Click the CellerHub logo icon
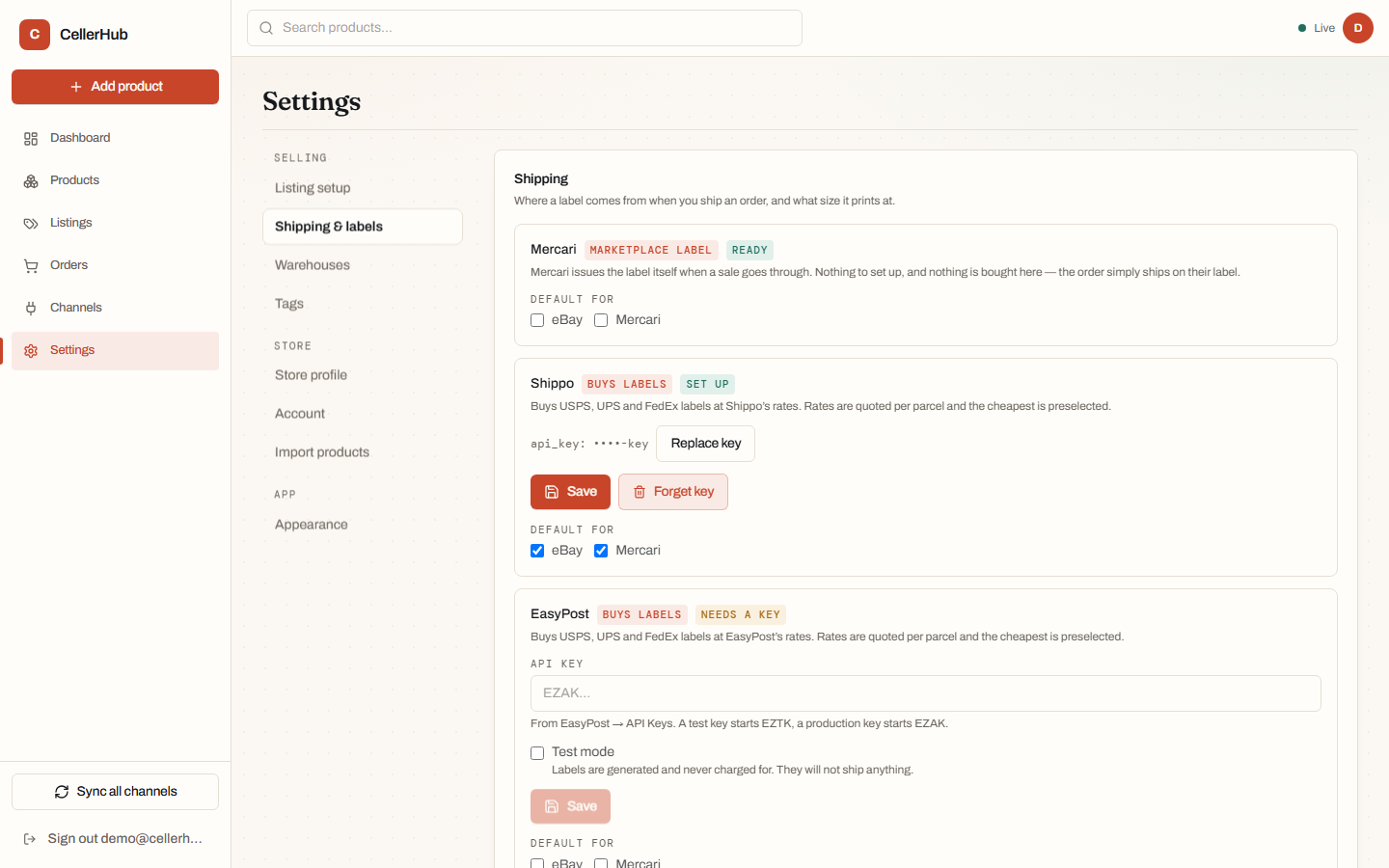Image resolution: width=1389 pixels, height=868 pixels. coord(35,35)
